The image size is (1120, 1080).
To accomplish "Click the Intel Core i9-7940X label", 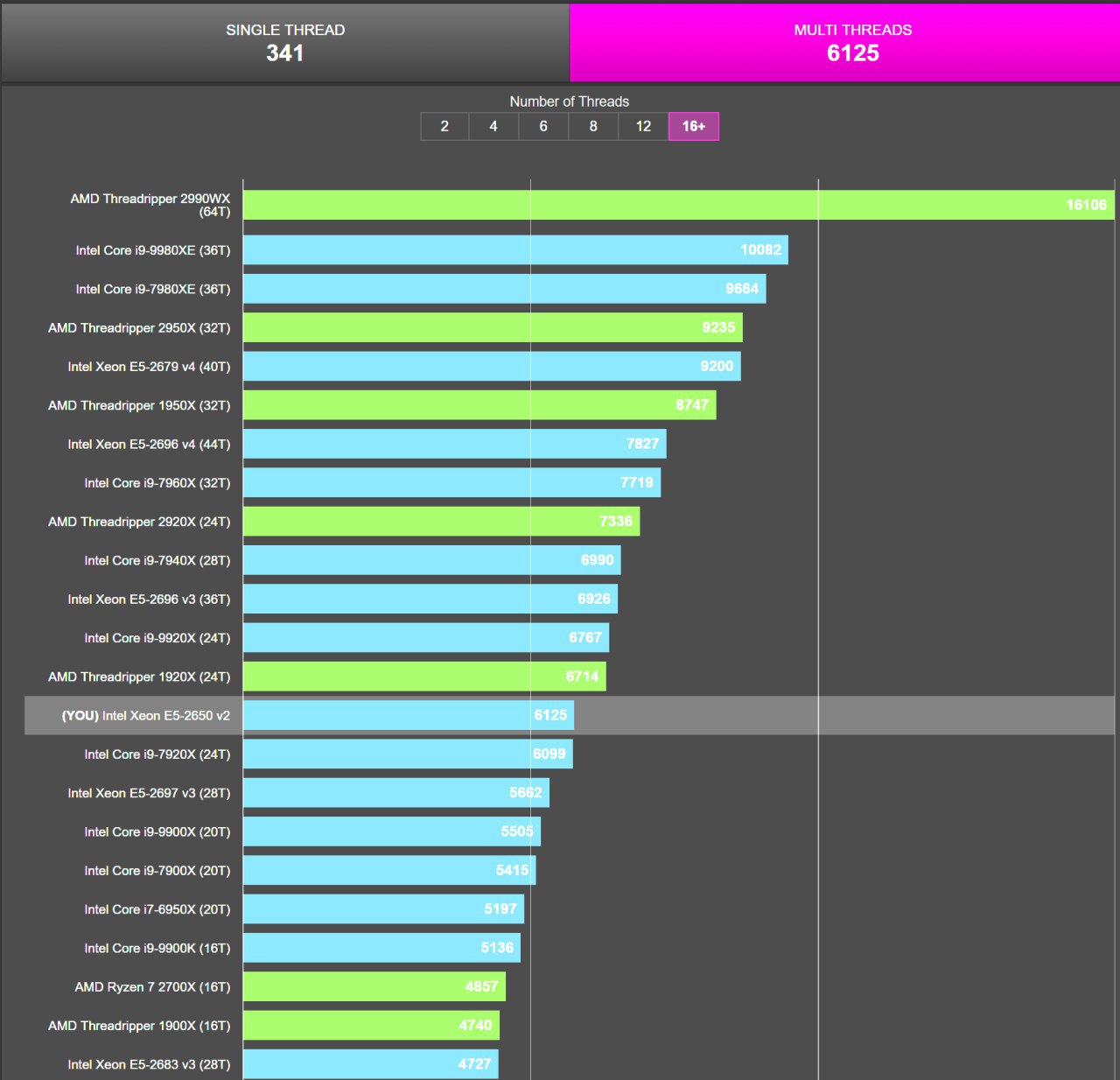I will point(157,560).
